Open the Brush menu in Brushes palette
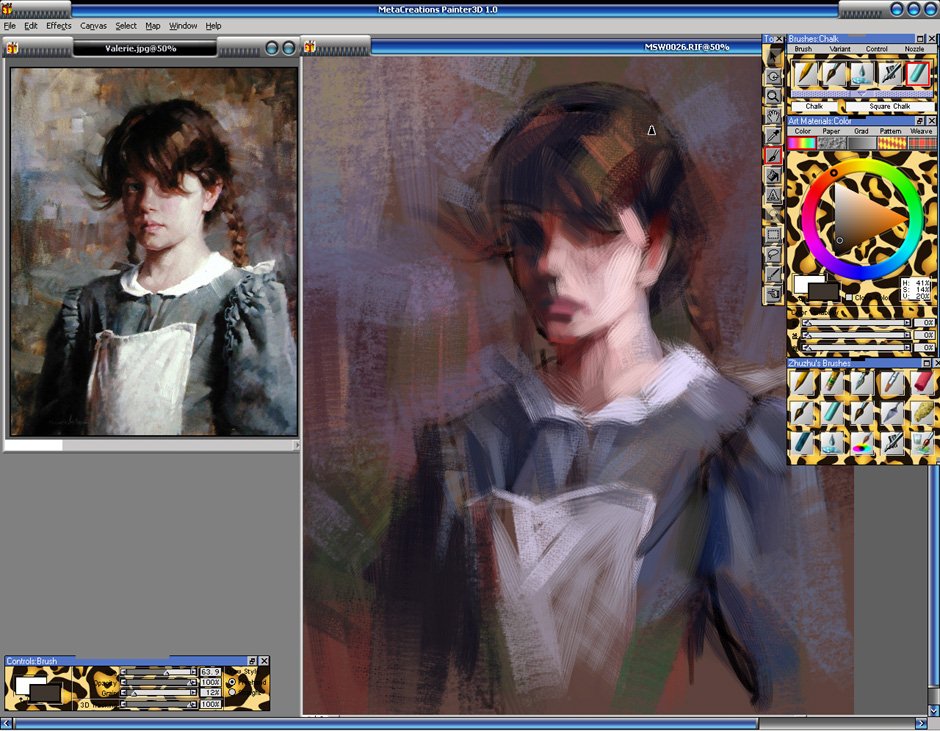Screen dimensions: 940x731 [803, 49]
